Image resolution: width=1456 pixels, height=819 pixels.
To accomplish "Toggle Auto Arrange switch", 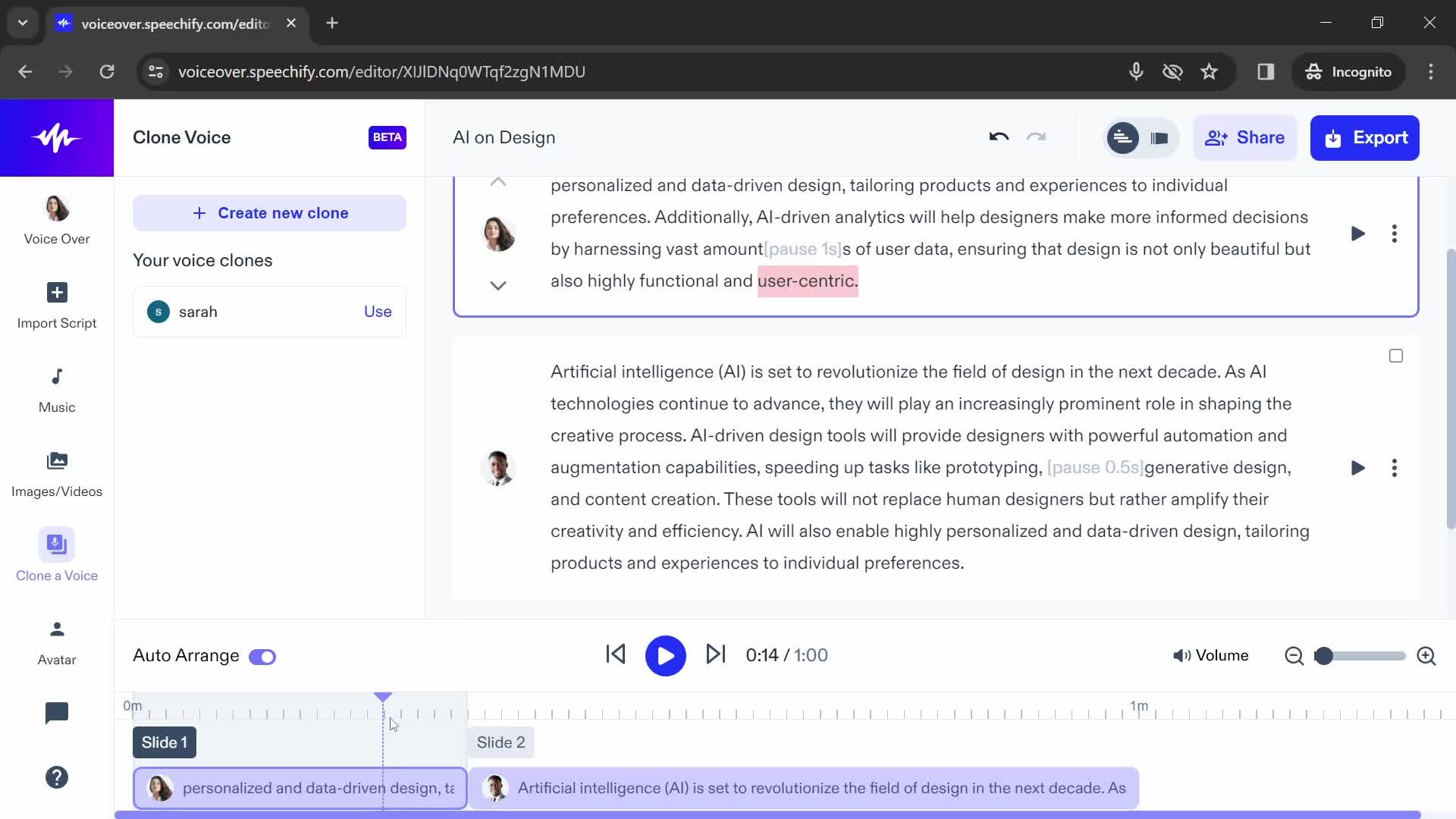I will (263, 655).
